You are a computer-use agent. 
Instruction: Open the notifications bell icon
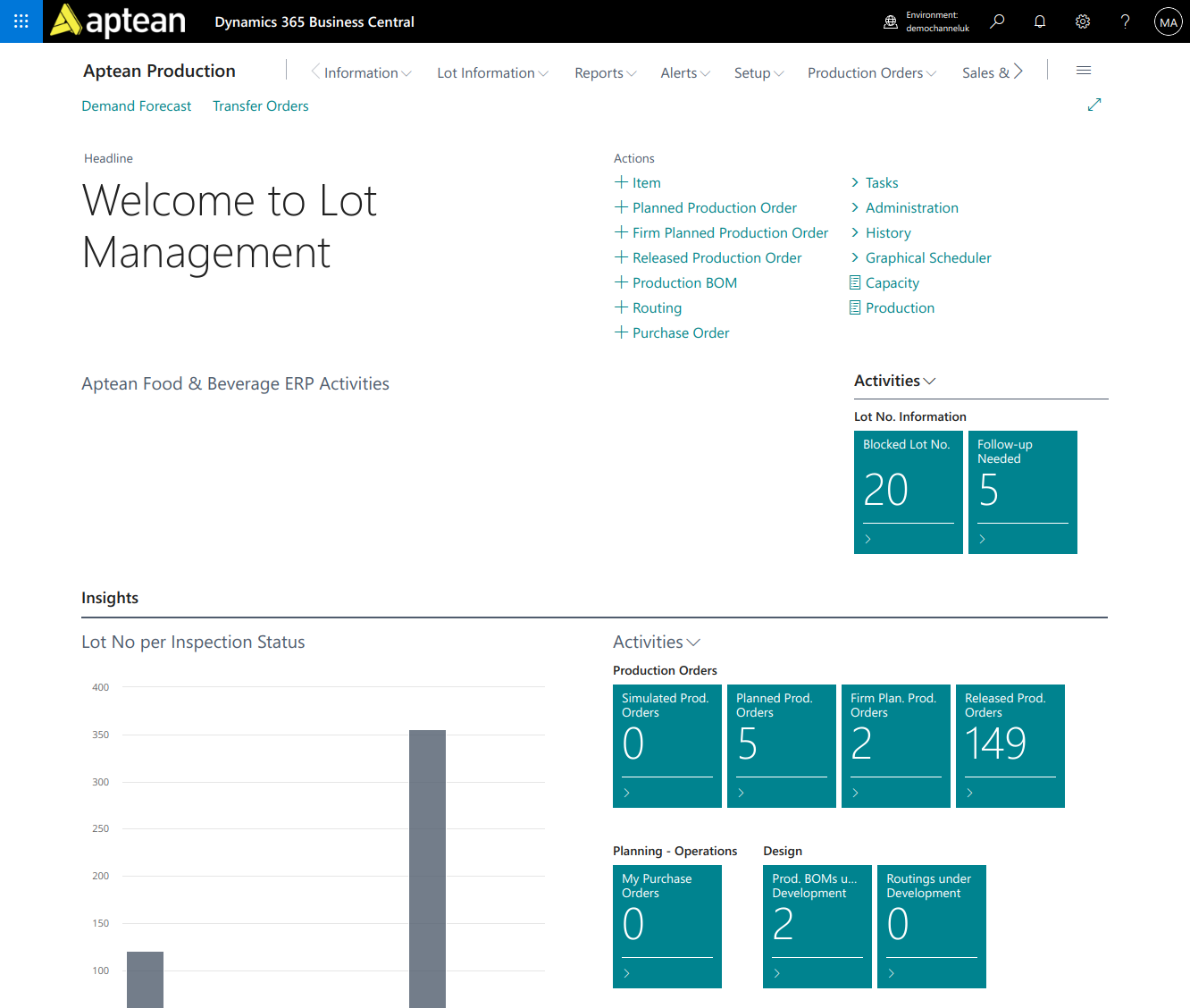coord(1040,21)
